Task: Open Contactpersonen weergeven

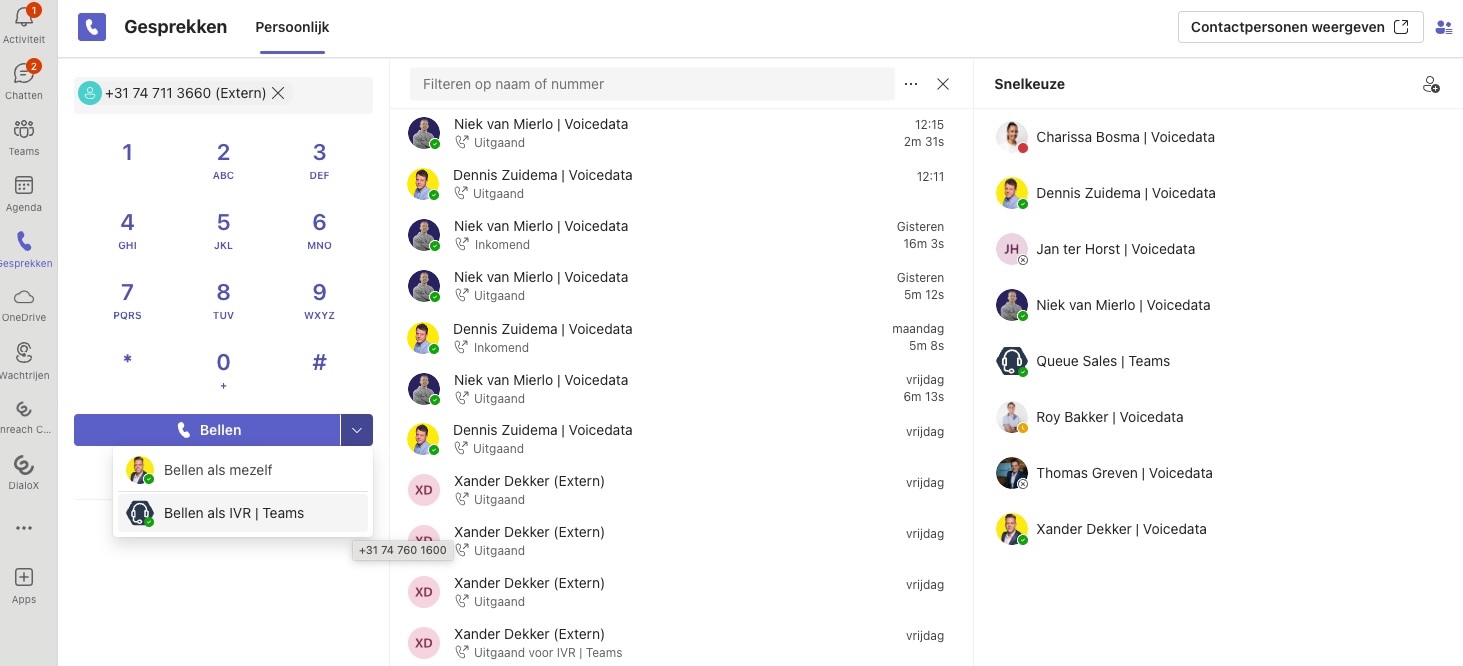Action: [x=1300, y=27]
